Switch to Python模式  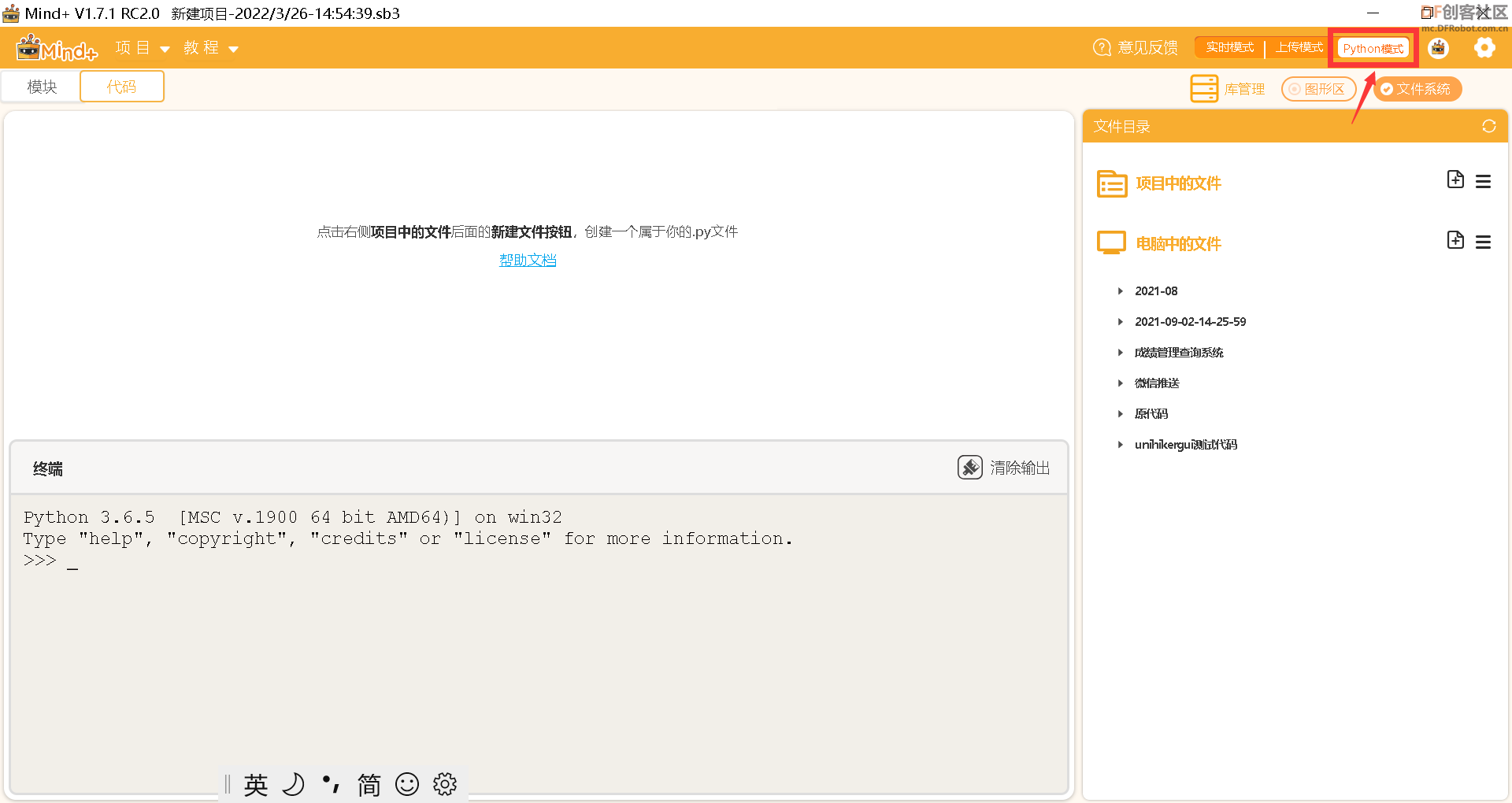click(1373, 49)
